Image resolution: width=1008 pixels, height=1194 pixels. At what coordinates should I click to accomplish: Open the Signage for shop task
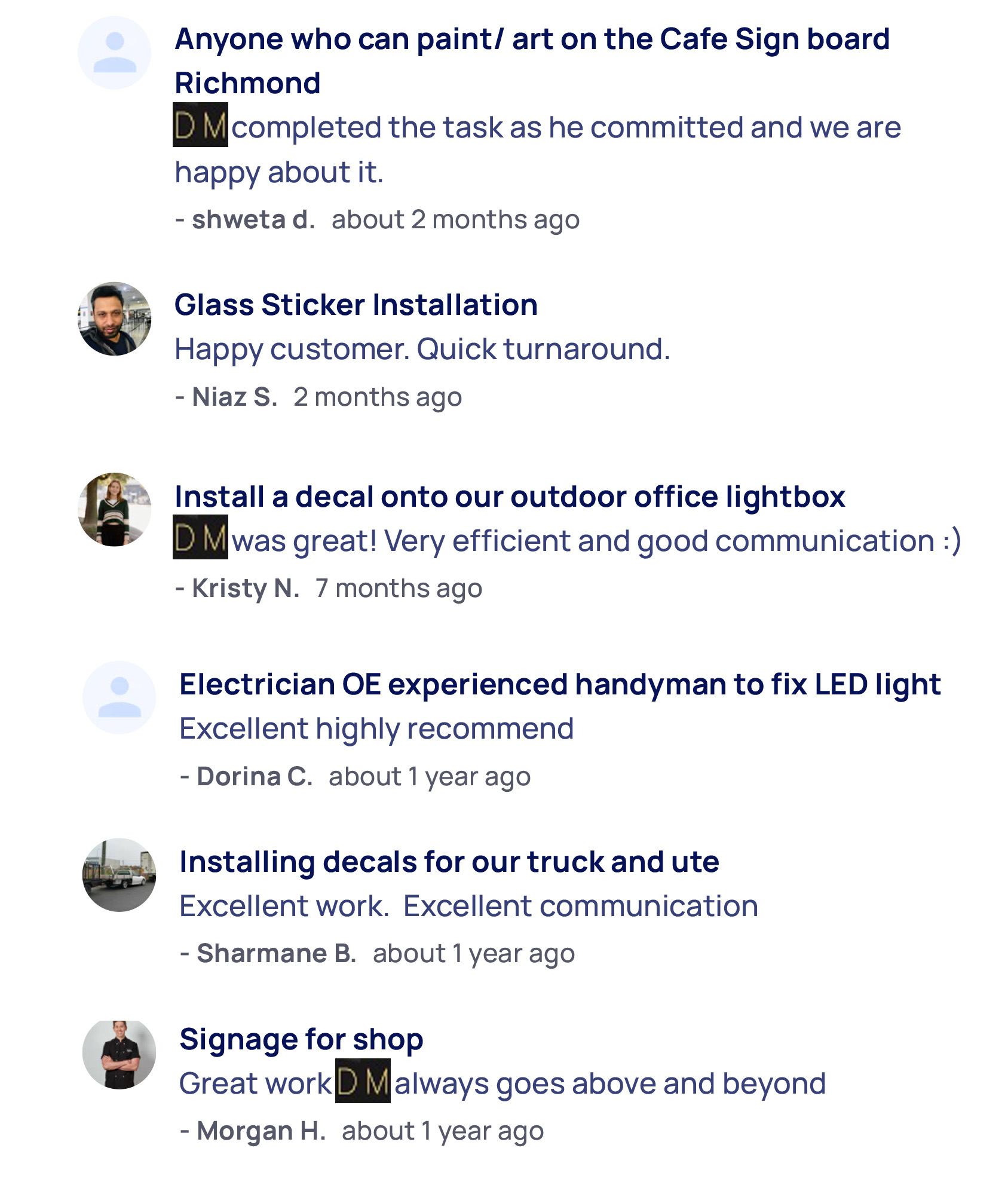click(x=301, y=1039)
